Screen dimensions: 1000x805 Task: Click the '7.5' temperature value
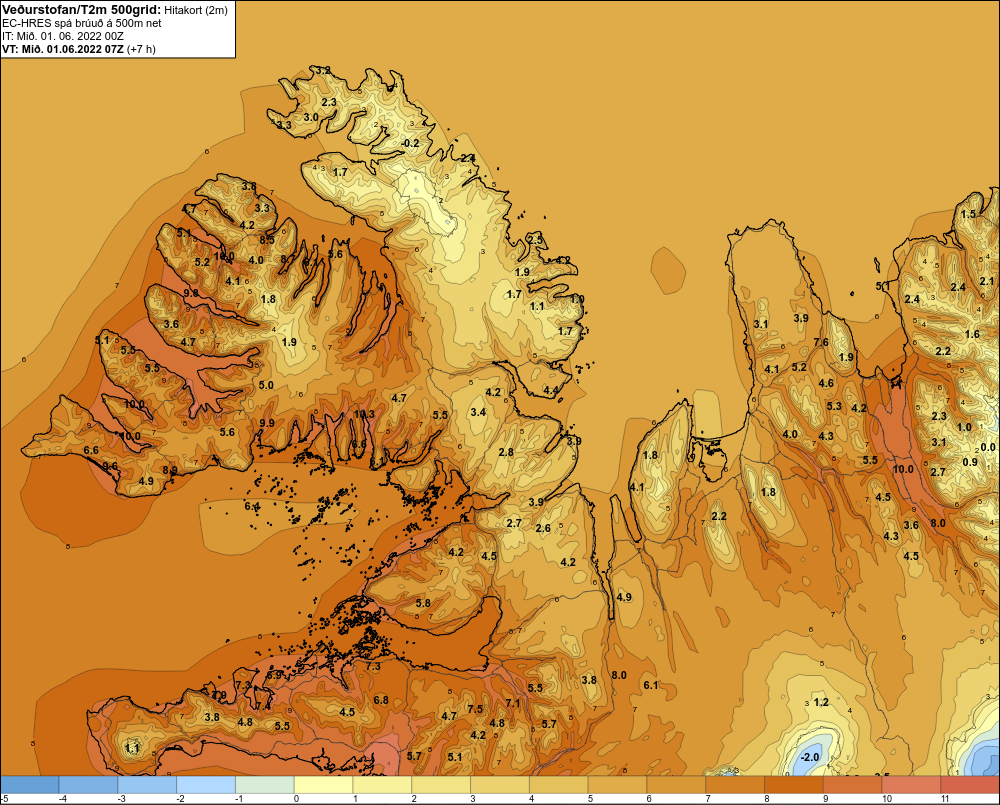475,709
